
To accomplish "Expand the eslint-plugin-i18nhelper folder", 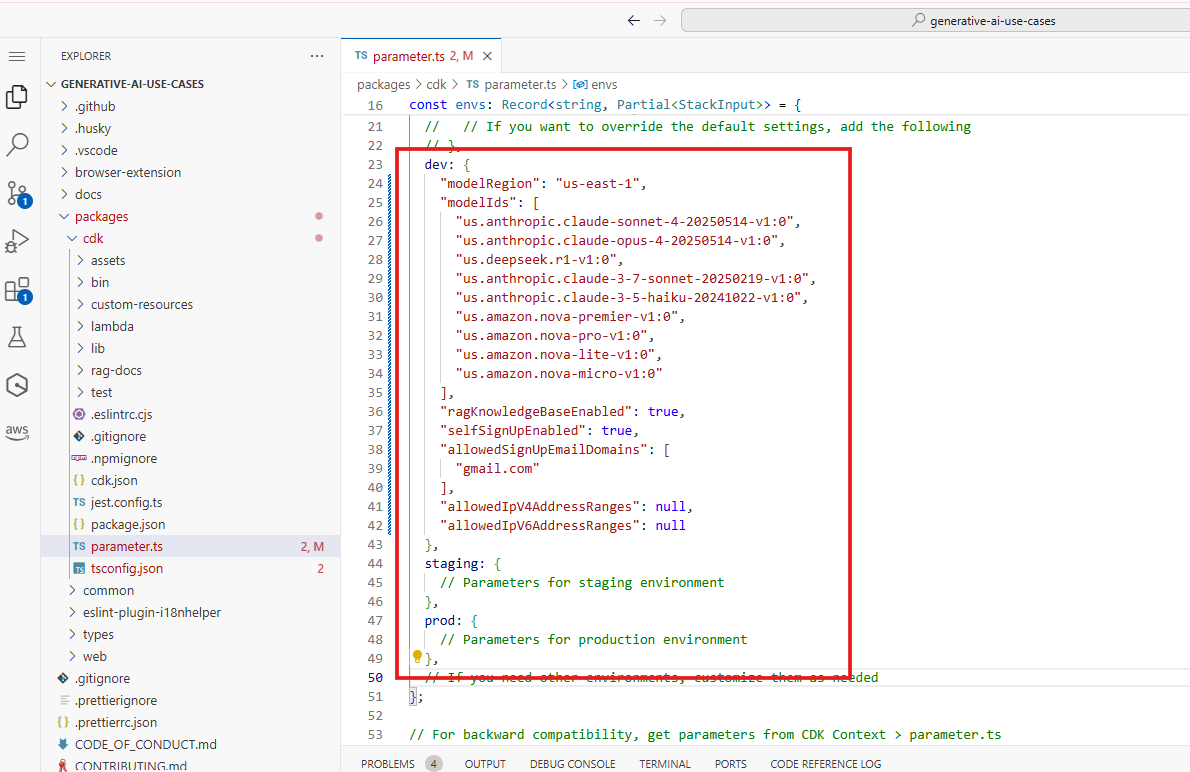I will pyautogui.click(x=190, y=613).
